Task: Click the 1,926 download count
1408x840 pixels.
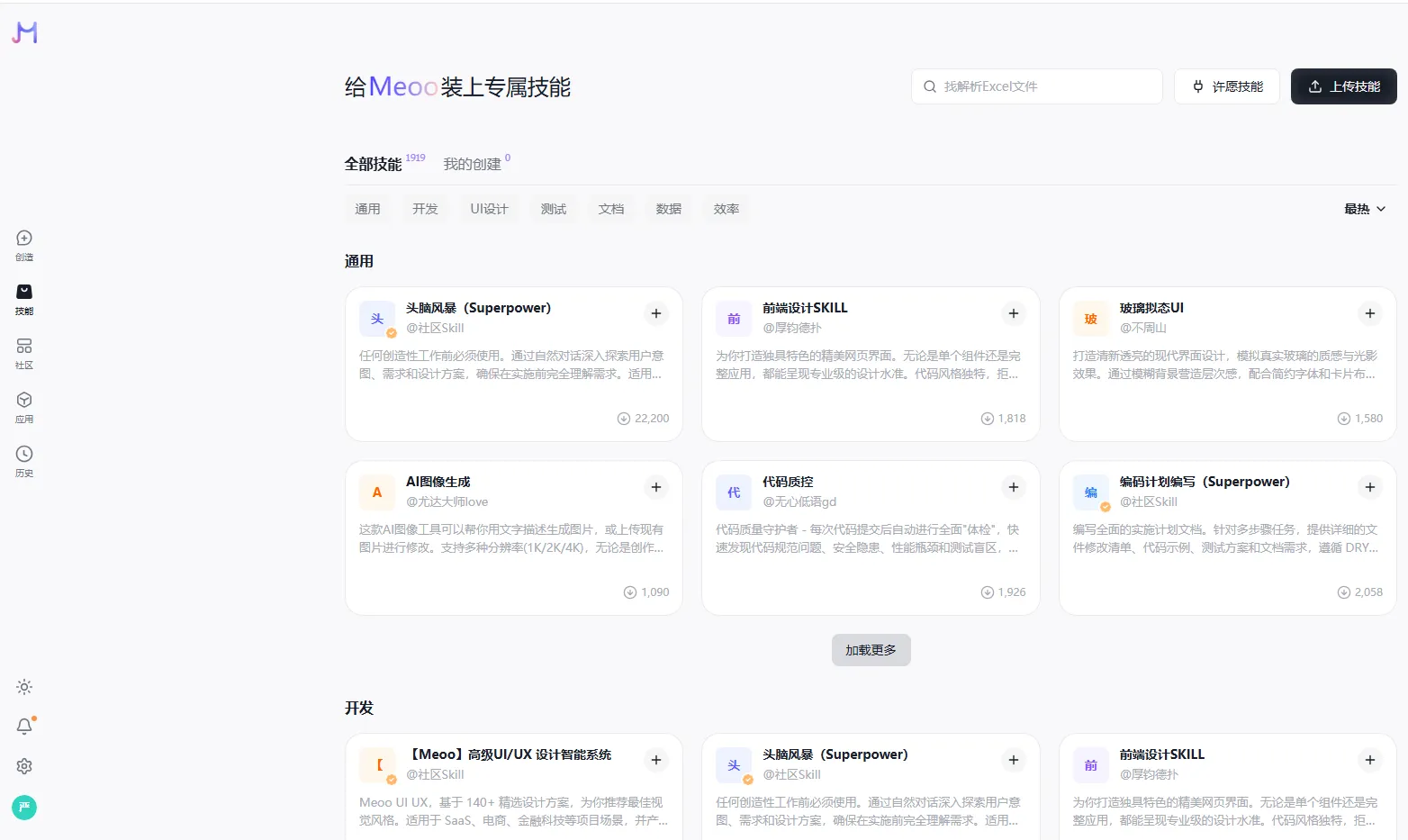Action: (x=1012, y=592)
